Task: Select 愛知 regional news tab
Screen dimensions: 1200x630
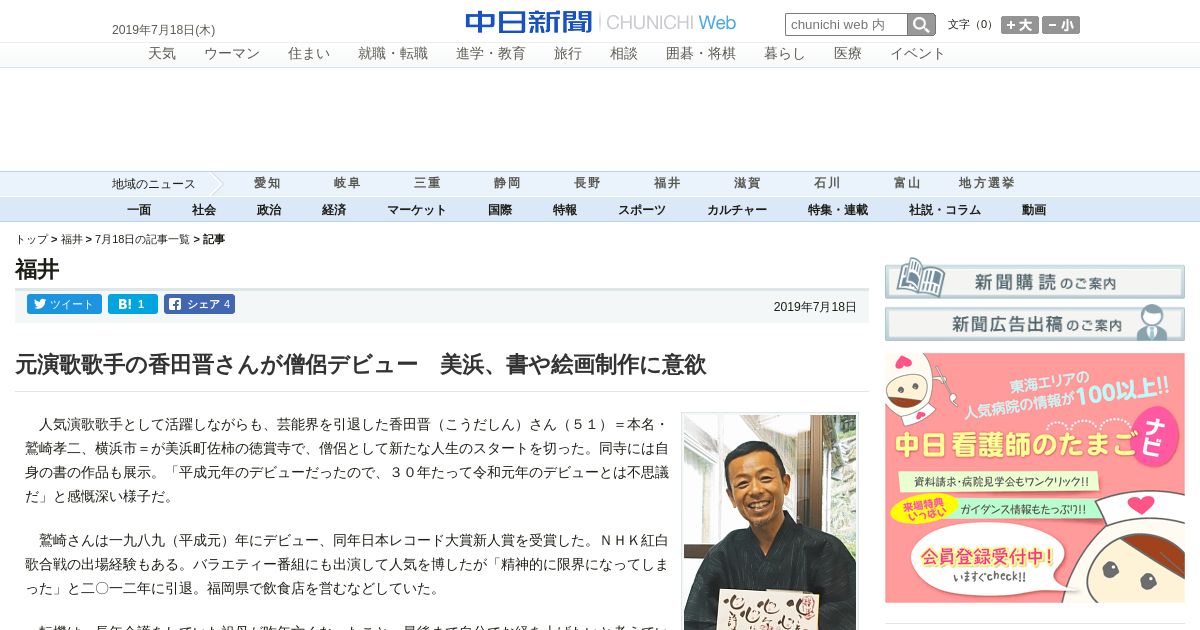Action: (267, 183)
